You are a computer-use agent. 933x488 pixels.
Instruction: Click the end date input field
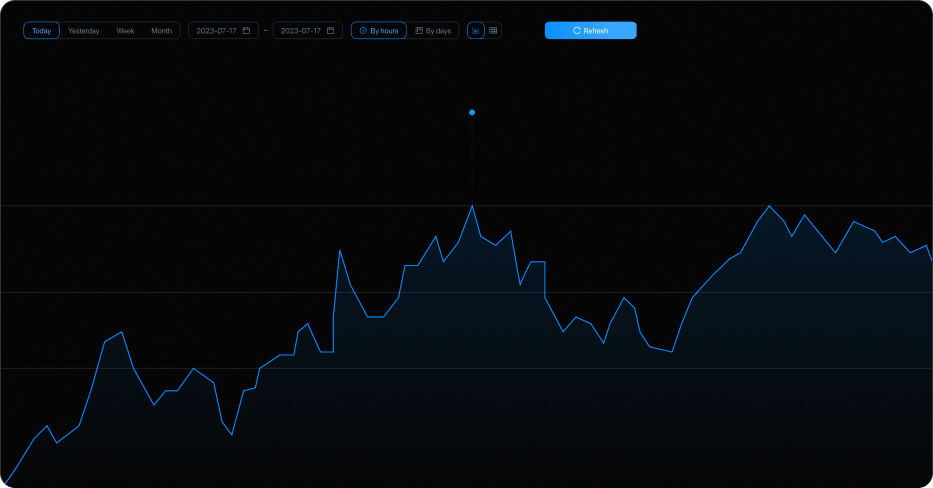(x=300, y=31)
